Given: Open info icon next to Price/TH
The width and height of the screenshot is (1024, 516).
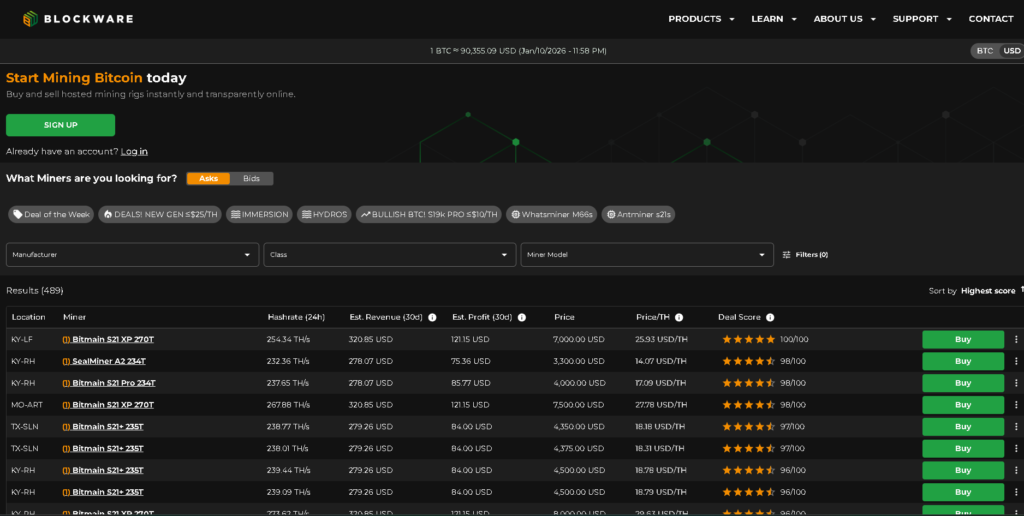Looking at the screenshot, I should [679, 317].
